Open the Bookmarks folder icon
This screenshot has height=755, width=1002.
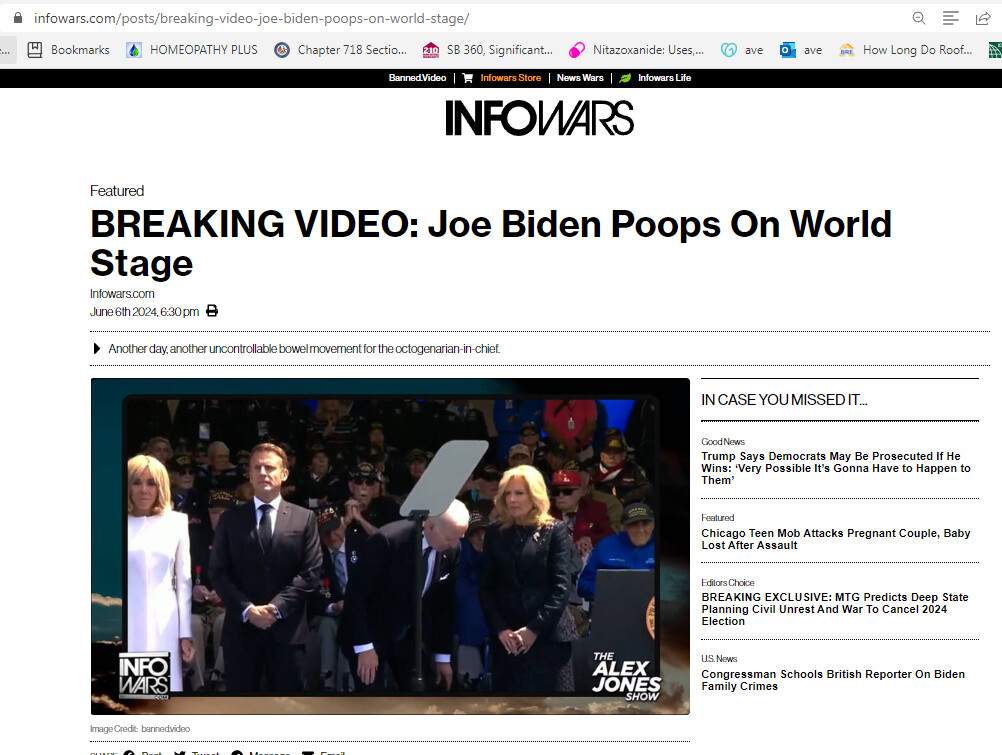tap(35, 50)
